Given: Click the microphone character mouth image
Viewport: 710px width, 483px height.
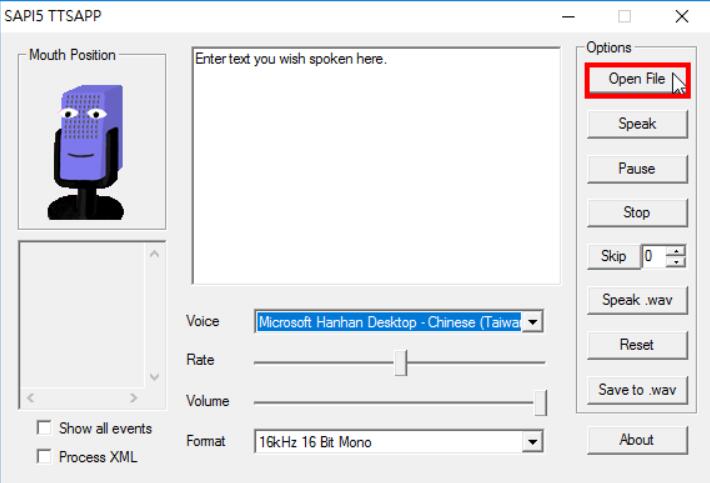Looking at the screenshot, I should click(x=86, y=152).
